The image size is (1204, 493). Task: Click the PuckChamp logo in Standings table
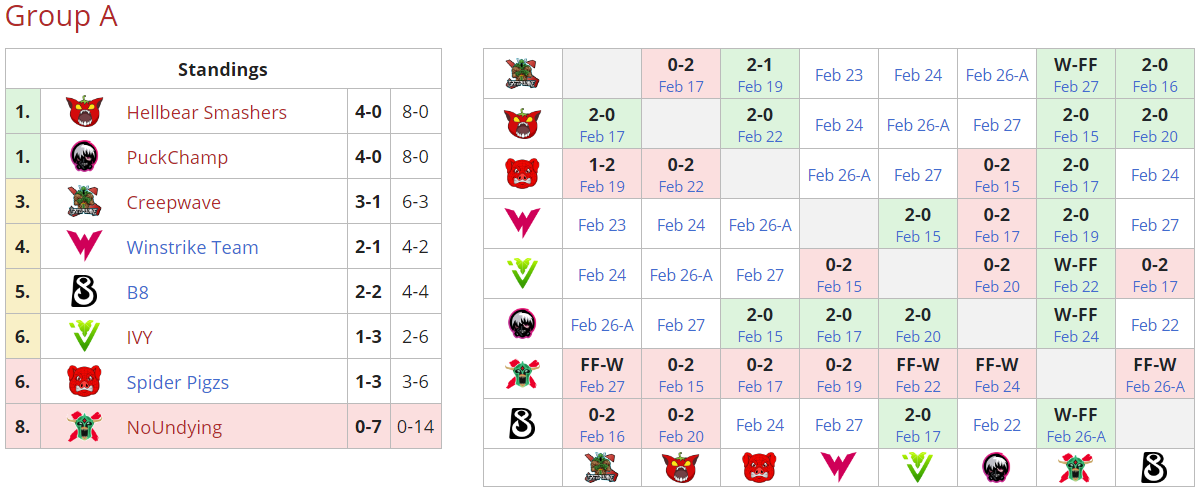tap(85, 157)
